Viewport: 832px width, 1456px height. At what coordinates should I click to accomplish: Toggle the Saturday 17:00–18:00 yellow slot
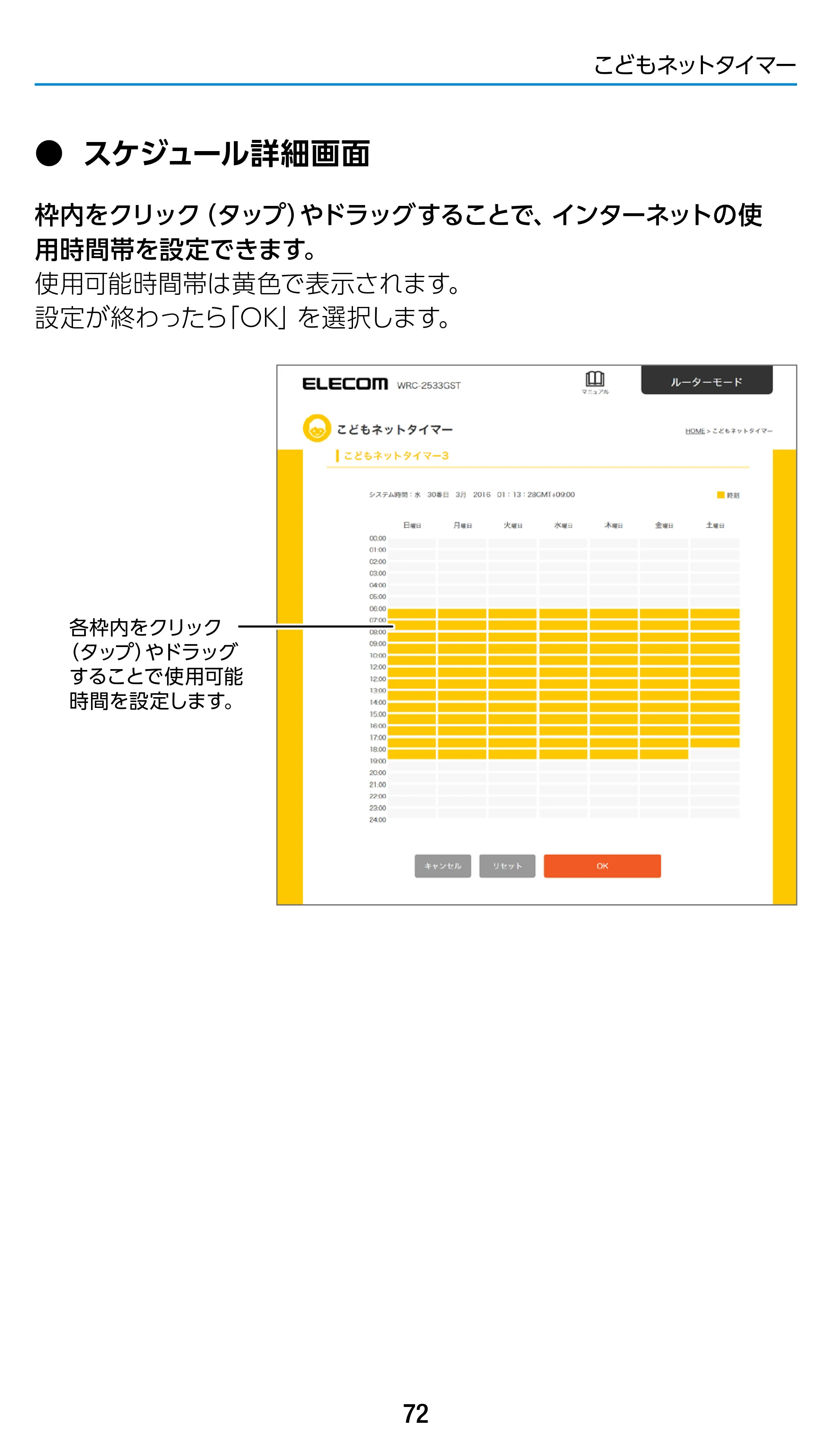[715, 743]
